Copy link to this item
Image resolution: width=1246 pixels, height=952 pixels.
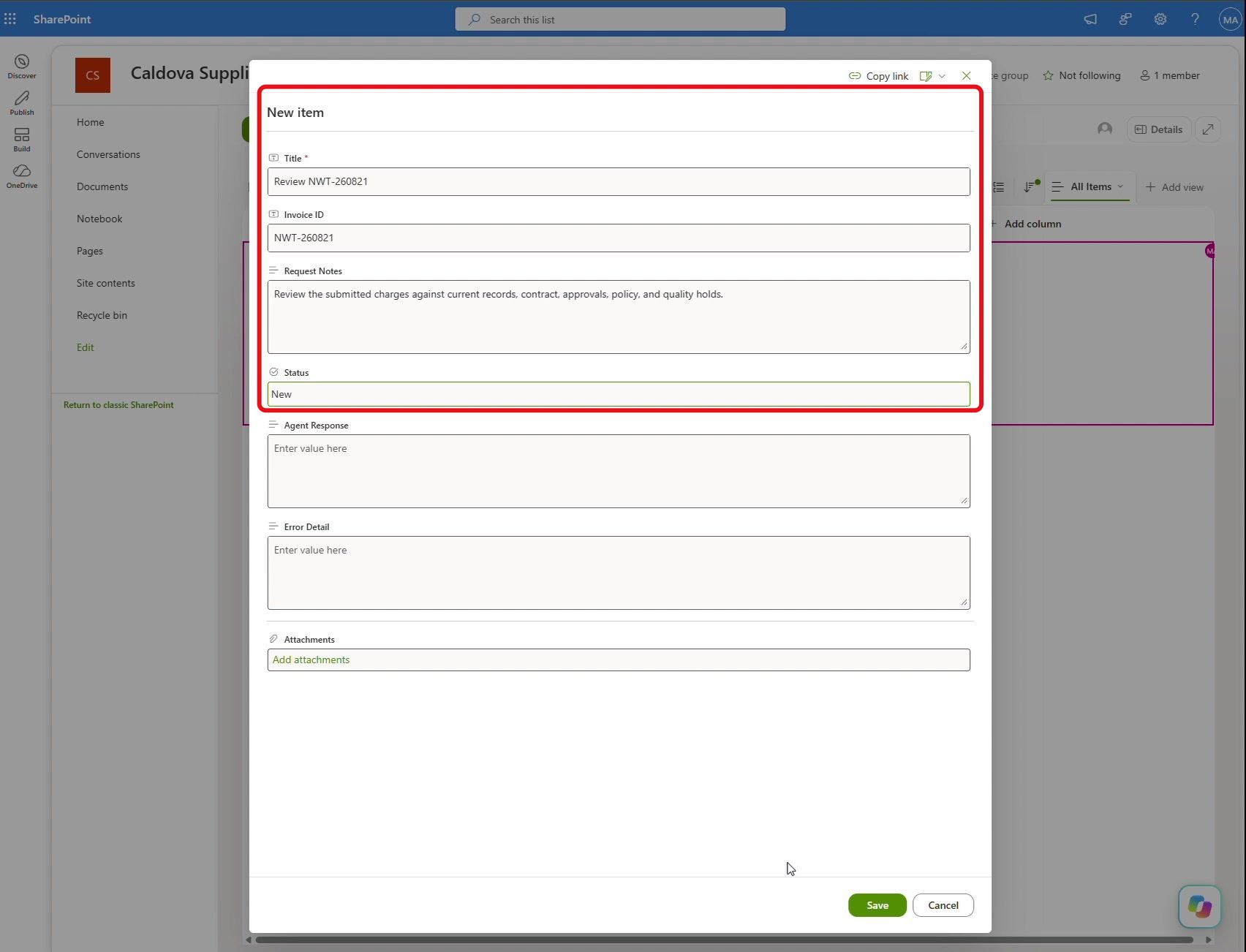(878, 76)
